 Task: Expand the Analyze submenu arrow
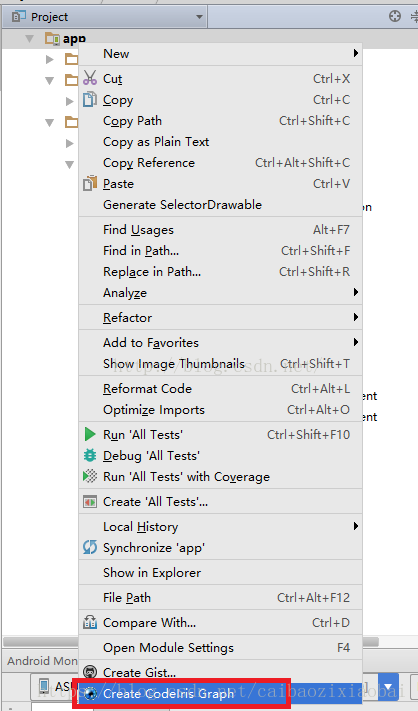(x=356, y=292)
